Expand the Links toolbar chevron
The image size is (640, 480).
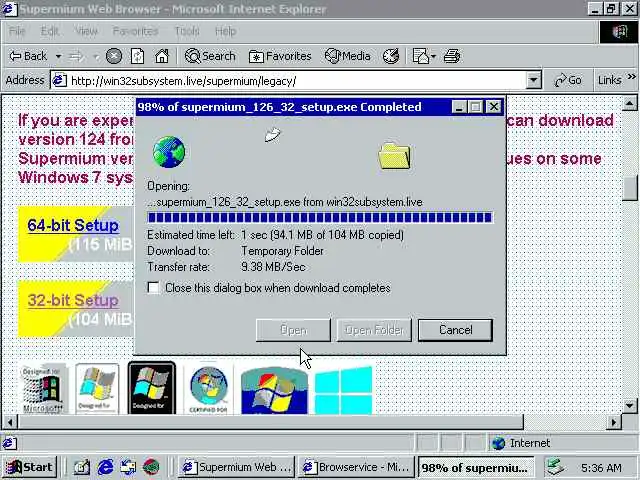pyautogui.click(x=632, y=76)
